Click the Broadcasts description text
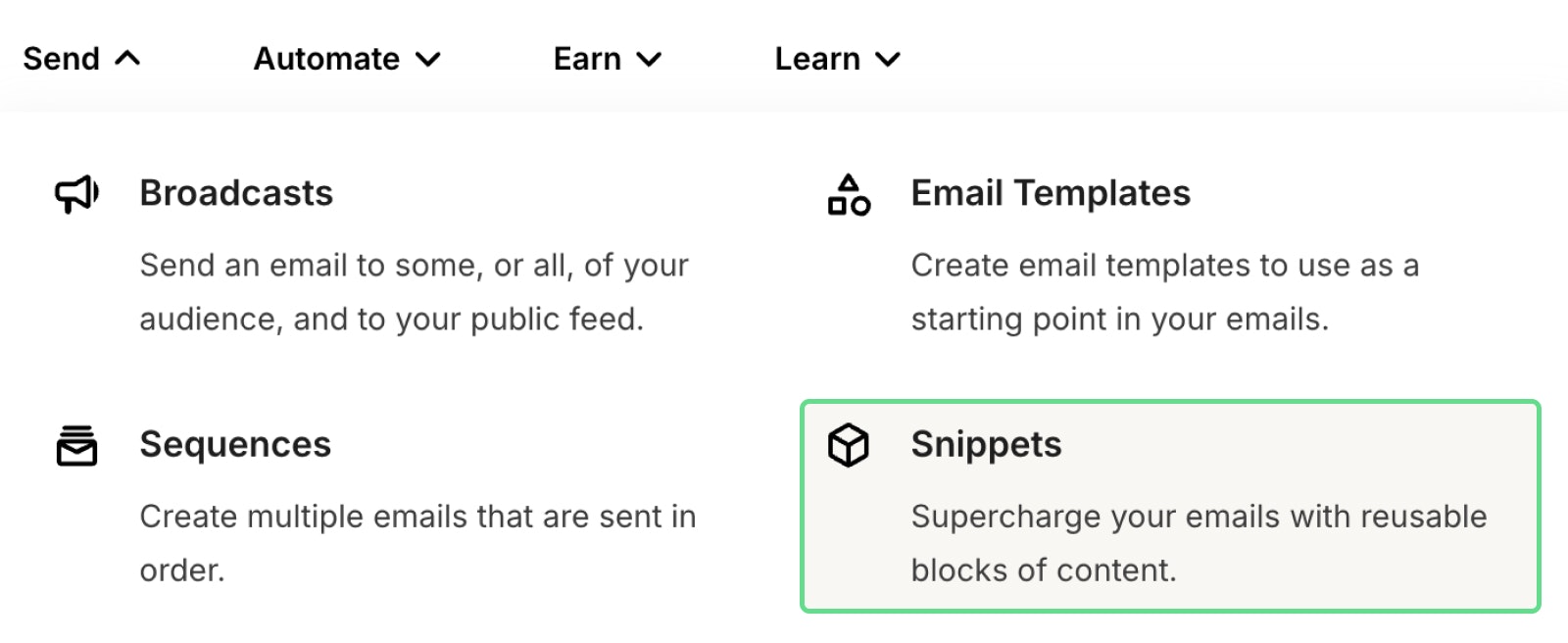 414,292
